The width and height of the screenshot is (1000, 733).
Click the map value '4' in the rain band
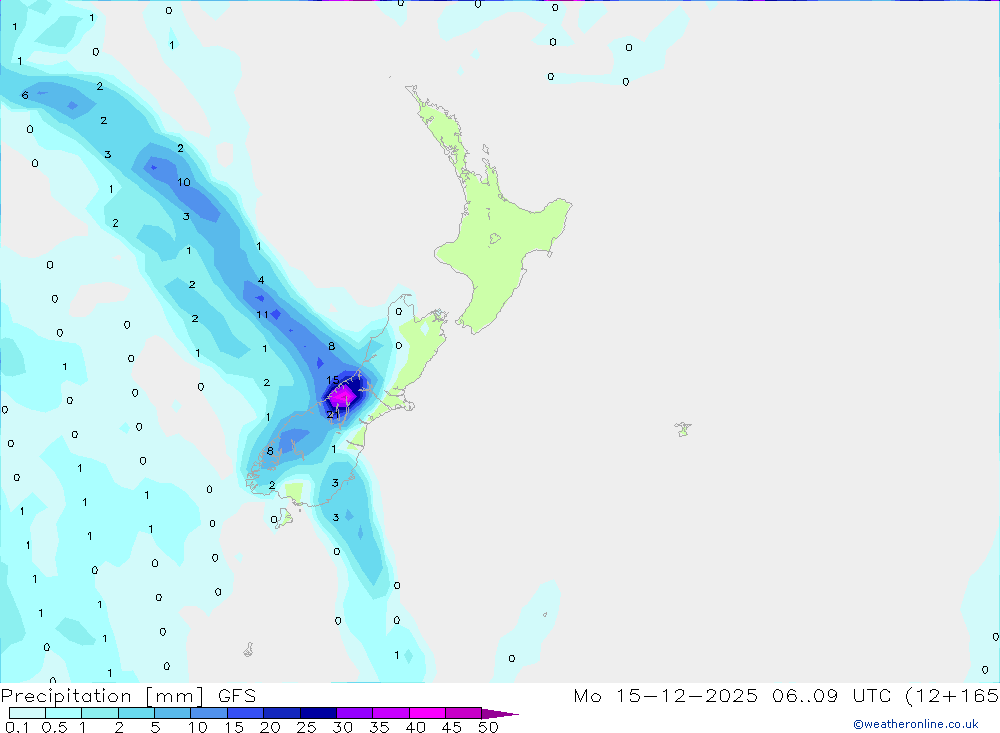(261, 280)
